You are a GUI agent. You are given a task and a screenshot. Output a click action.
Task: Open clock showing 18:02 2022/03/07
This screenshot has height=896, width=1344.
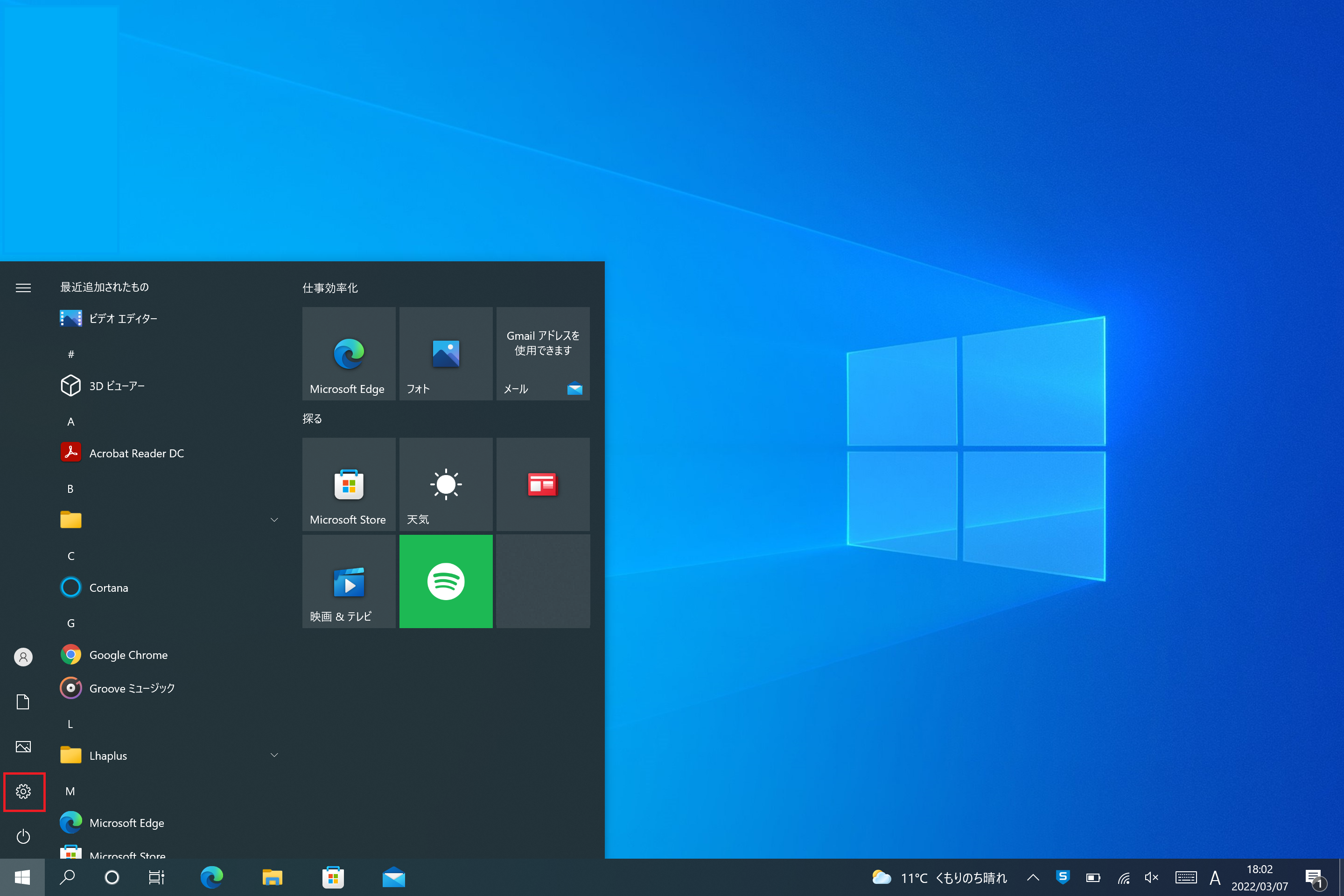pyautogui.click(x=1260, y=877)
